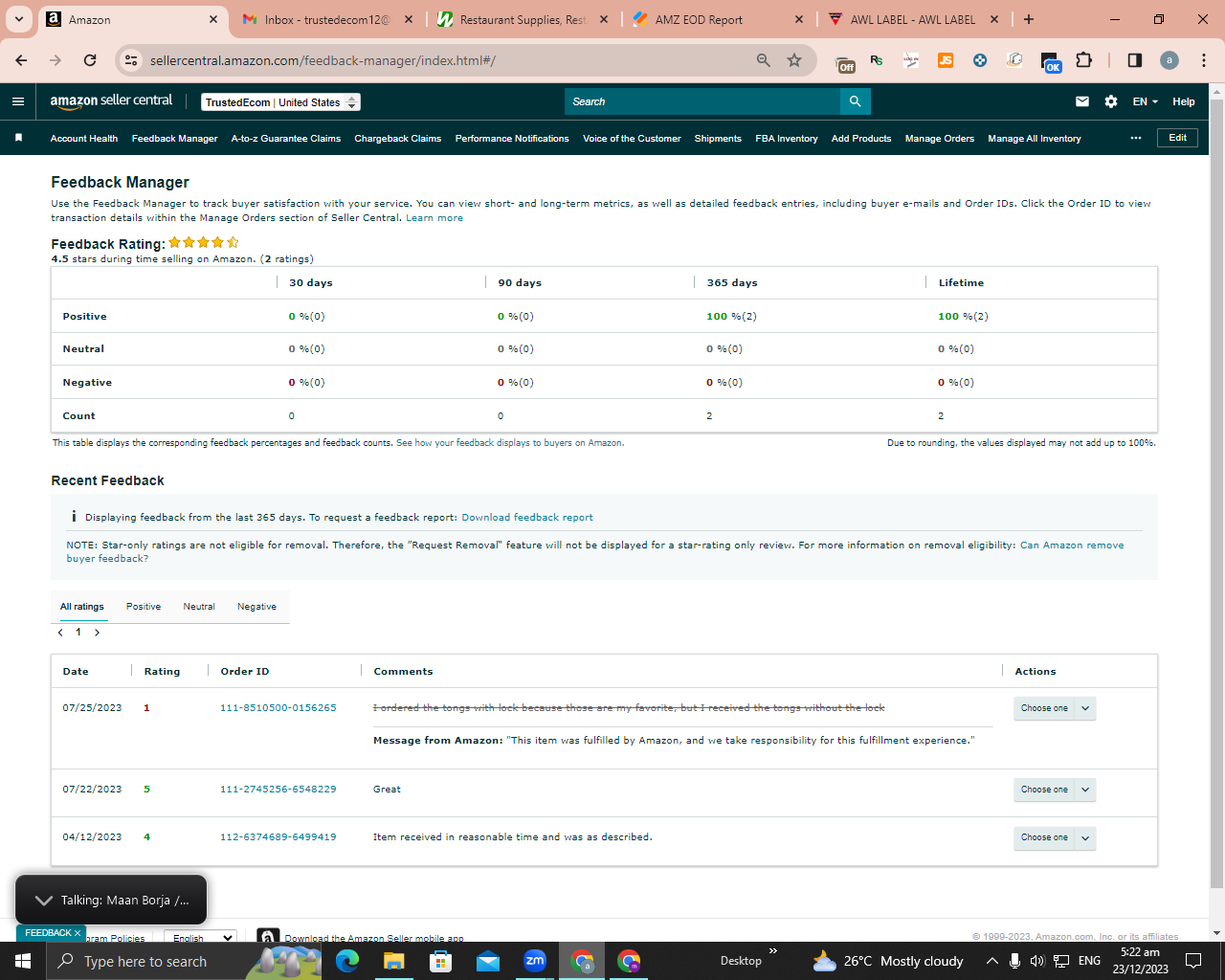This screenshot has height=980, width=1225.
Task: Open the EN language dropdown
Action: tap(1146, 101)
